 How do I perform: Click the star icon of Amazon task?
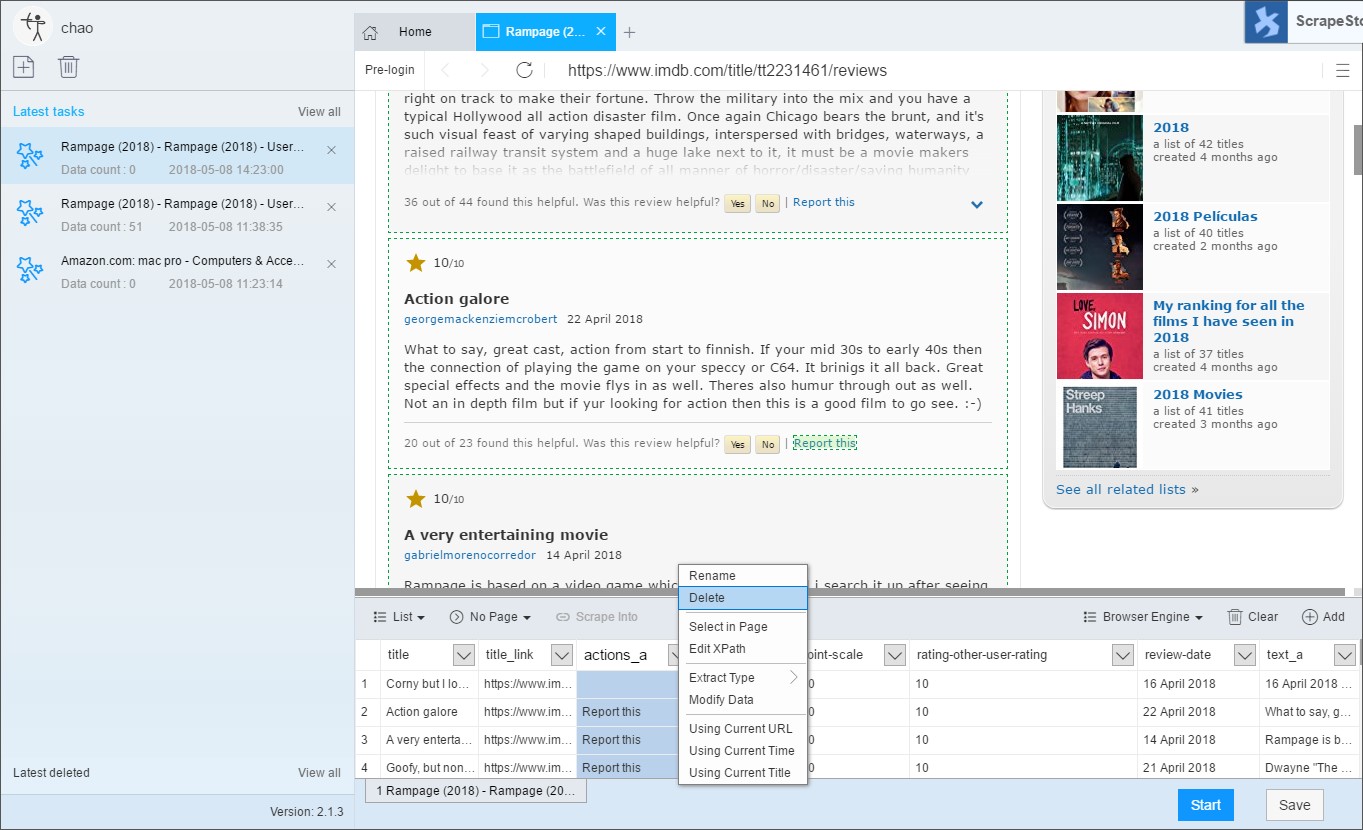tap(30, 270)
